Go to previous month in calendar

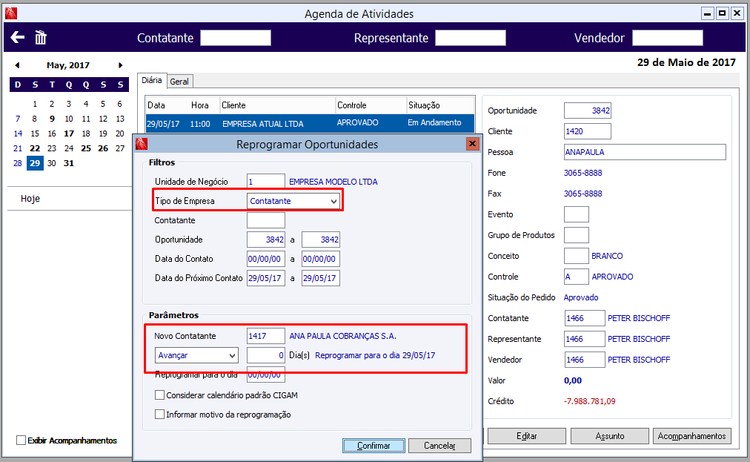(x=17, y=65)
